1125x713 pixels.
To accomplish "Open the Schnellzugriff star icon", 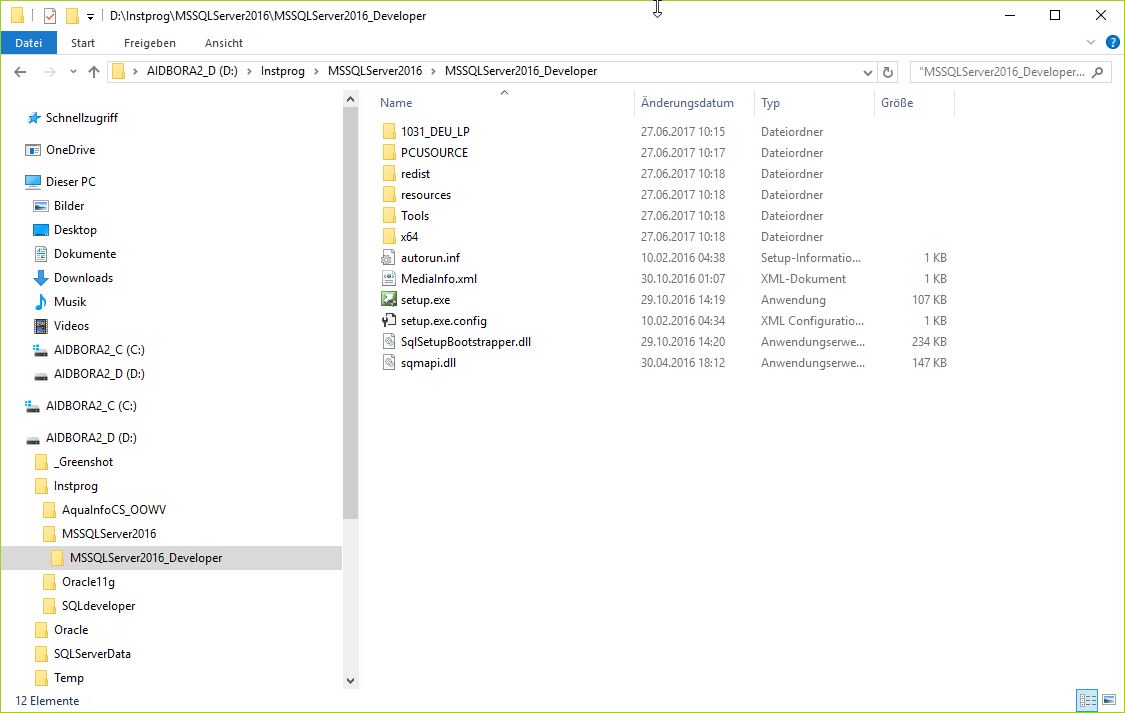I will click(33, 118).
